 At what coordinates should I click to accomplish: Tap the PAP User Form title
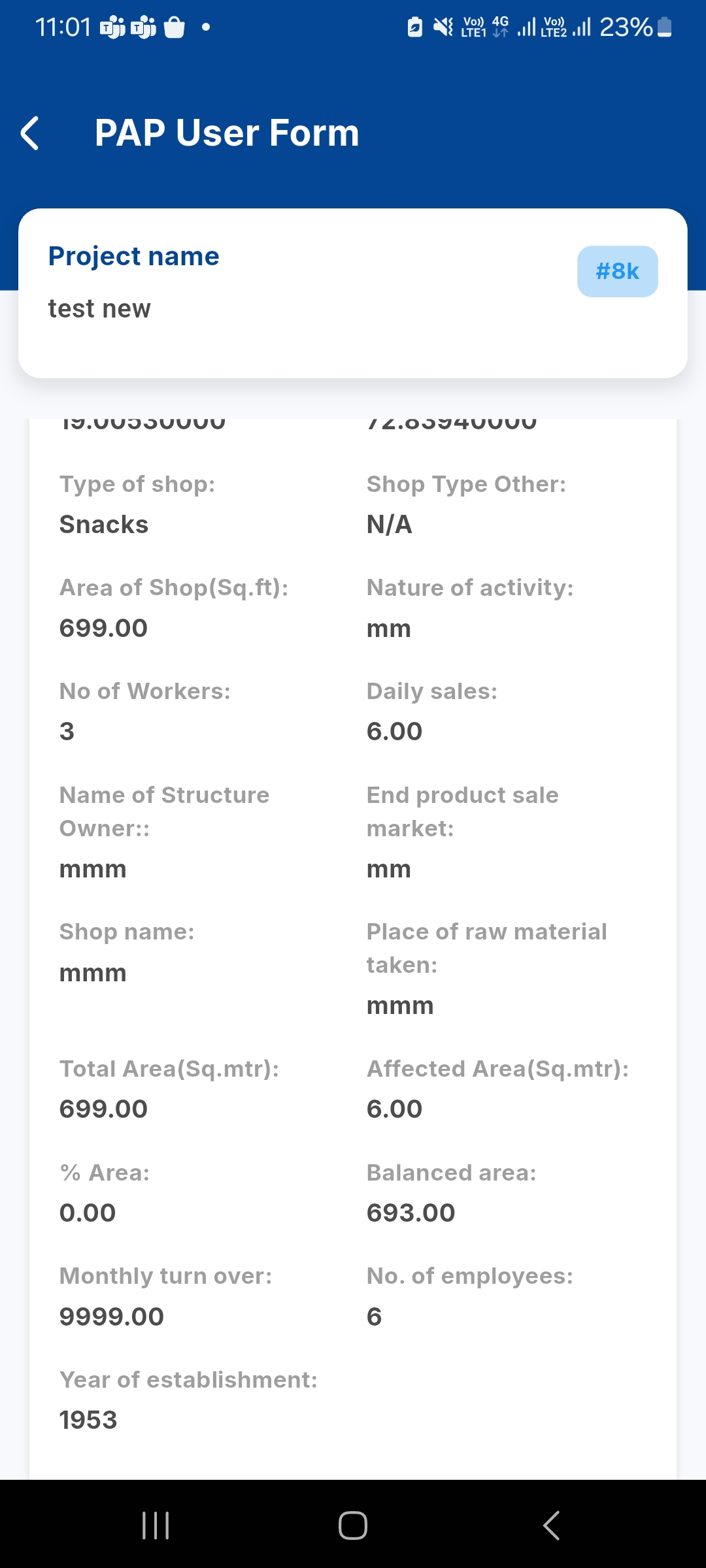point(227,133)
